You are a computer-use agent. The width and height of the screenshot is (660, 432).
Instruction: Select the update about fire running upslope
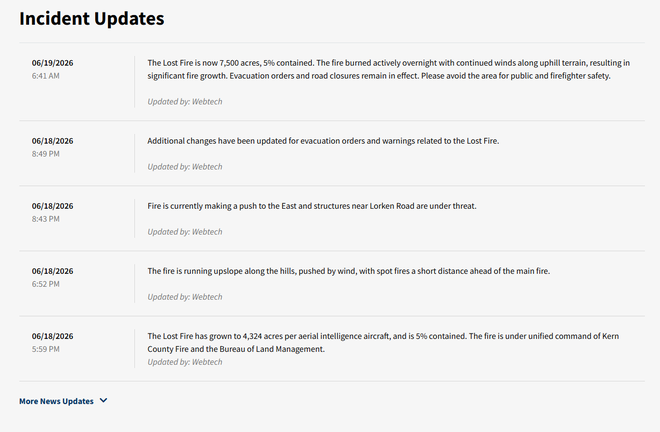pyautogui.click(x=349, y=271)
